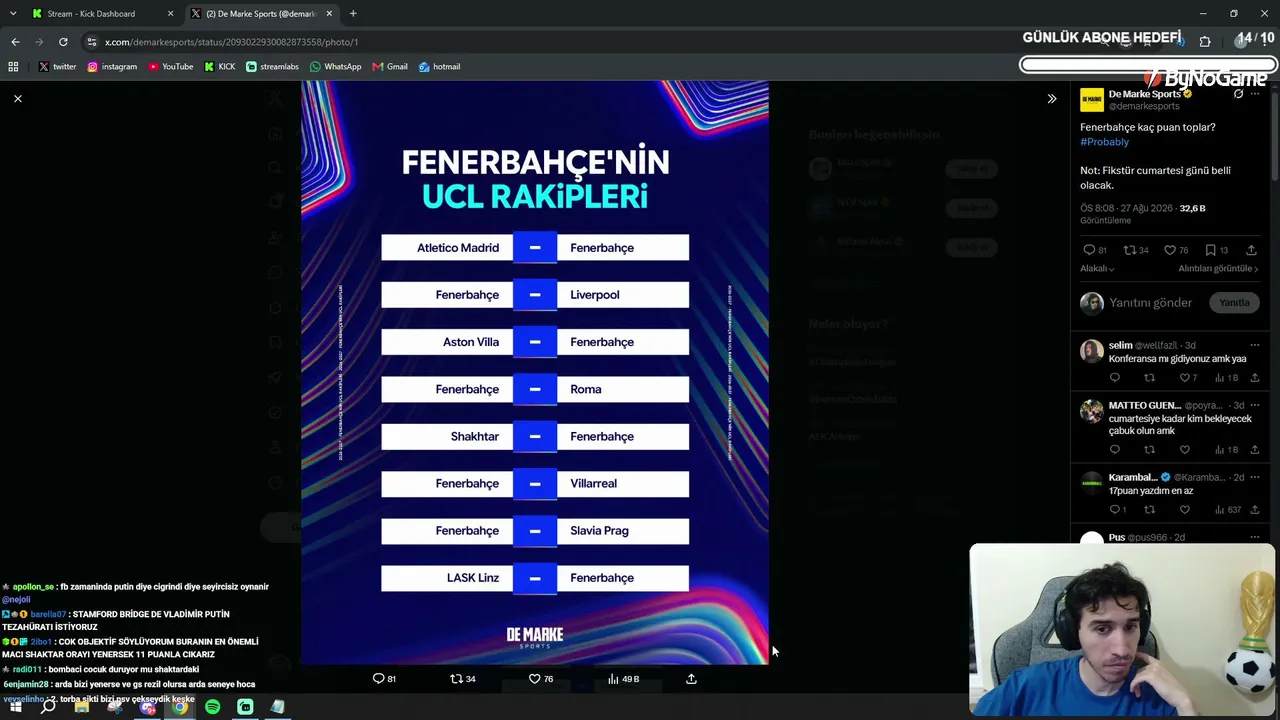1280x720 pixels.
Task: Click the Yanıtını gönder reply field
Action: point(1151,303)
